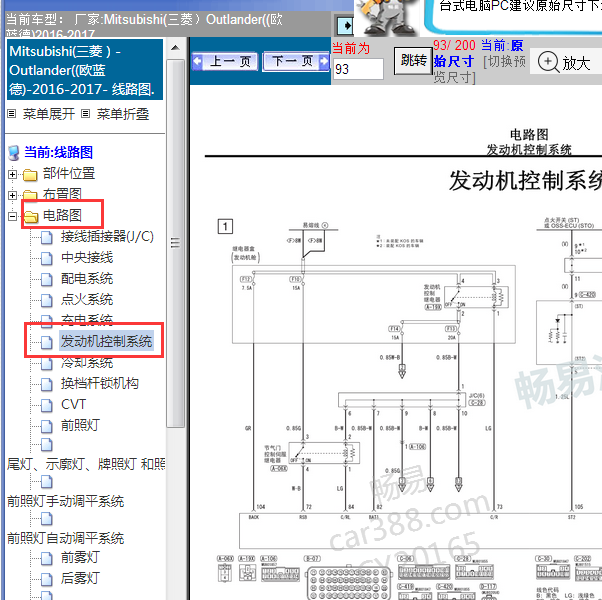Viewport: 602px width, 600px height.
Task: Click the page icon beside CVT
Action: pos(46,405)
